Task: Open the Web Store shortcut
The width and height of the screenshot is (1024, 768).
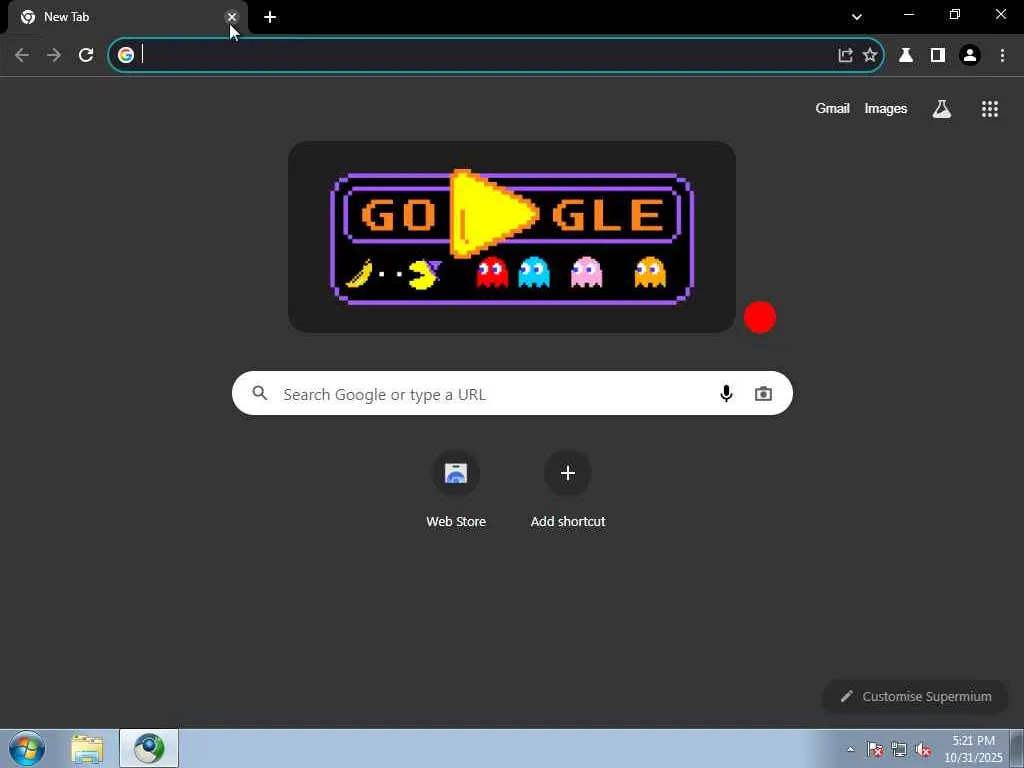Action: click(456, 489)
